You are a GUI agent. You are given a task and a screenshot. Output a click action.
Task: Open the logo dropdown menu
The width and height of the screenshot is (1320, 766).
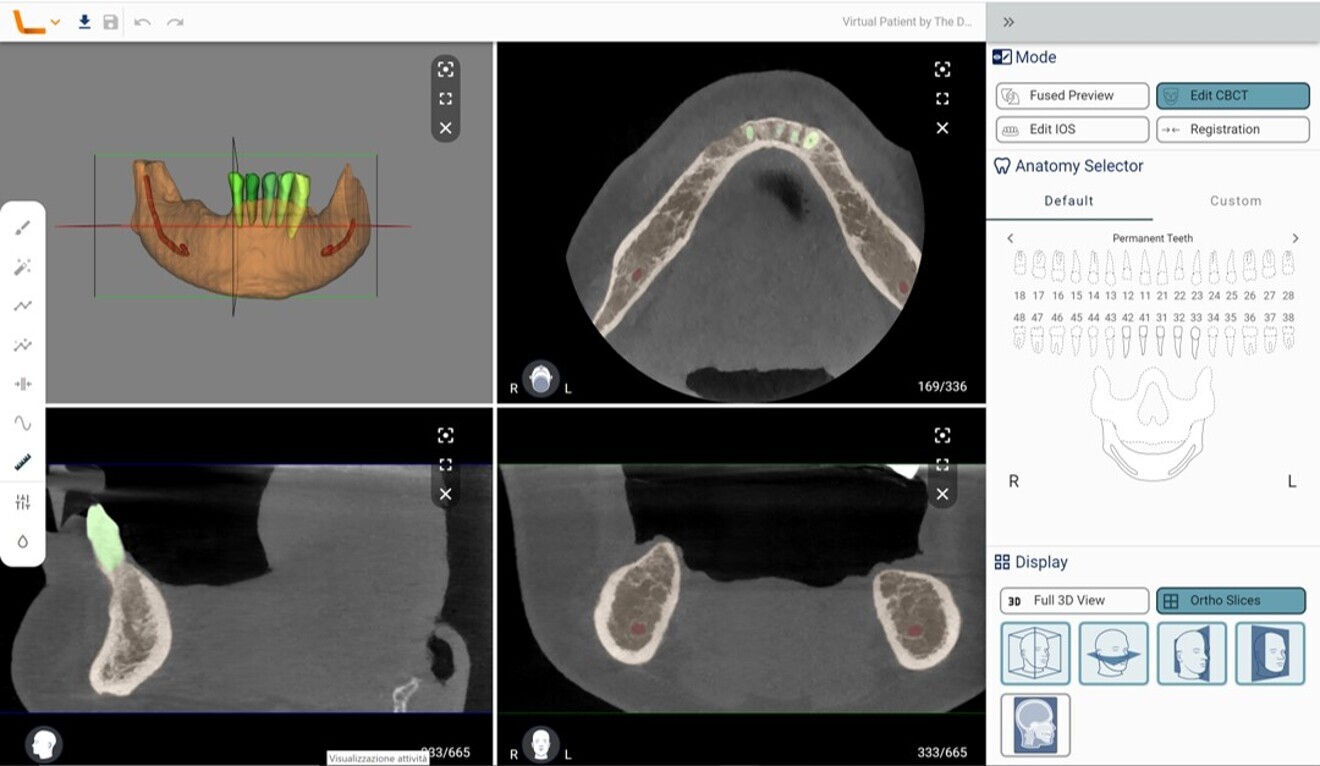[56, 21]
